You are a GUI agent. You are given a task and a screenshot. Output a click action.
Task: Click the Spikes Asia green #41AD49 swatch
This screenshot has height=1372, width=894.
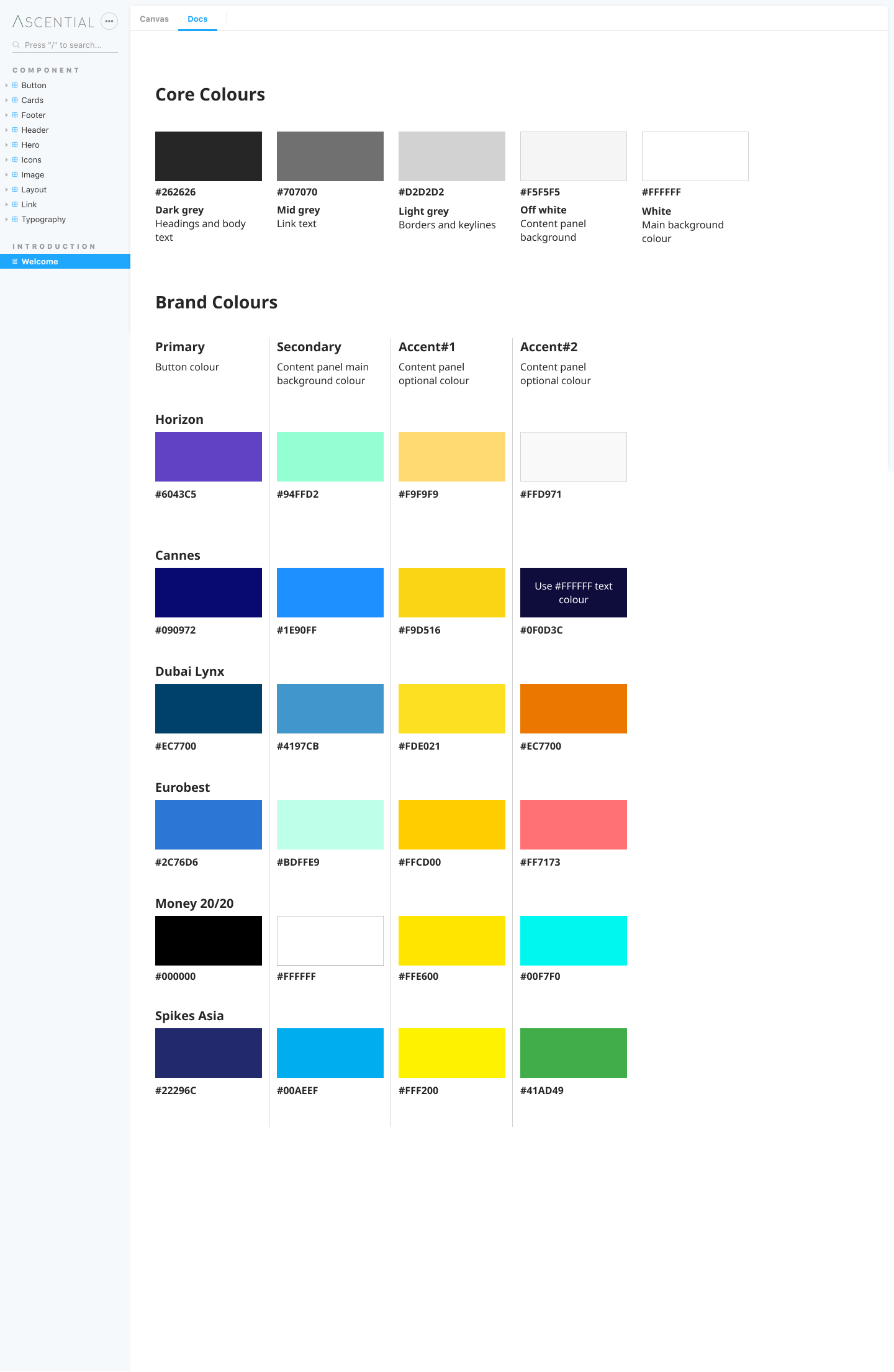pyautogui.click(x=574, y=1053)
